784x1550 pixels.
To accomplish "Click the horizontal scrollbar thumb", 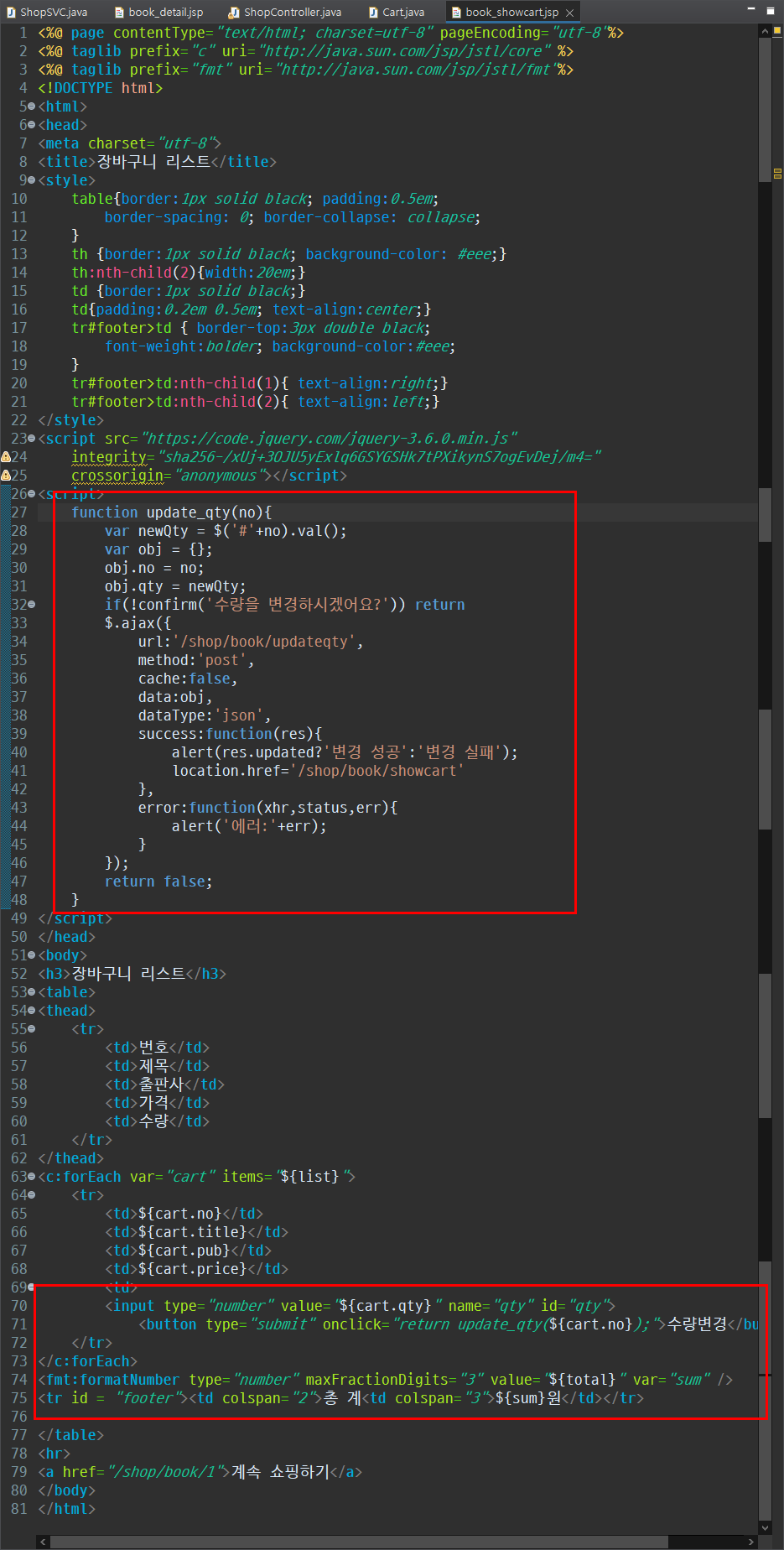I will click(359, 1542).
